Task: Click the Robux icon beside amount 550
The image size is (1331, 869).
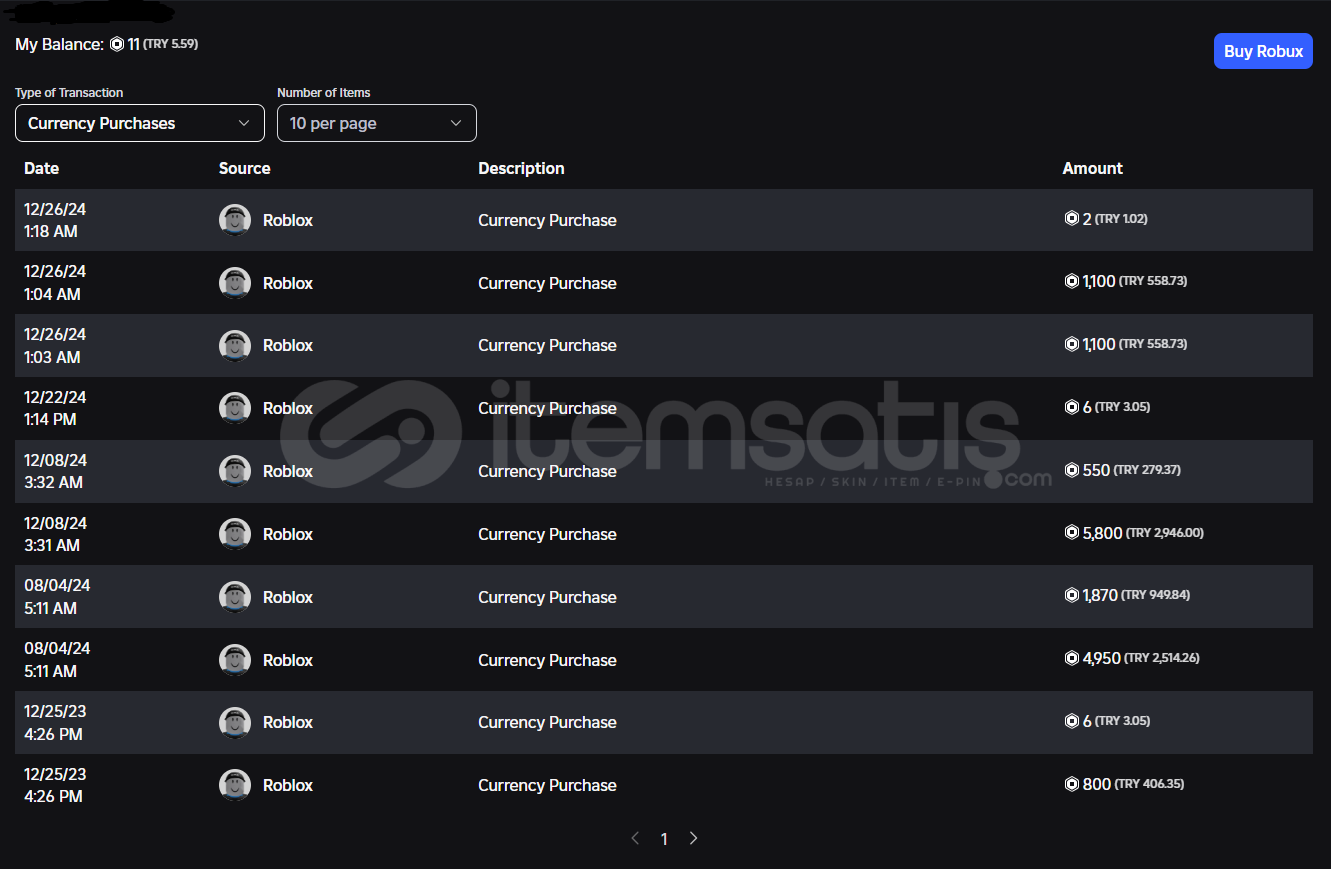Action: coord(1071,470)
